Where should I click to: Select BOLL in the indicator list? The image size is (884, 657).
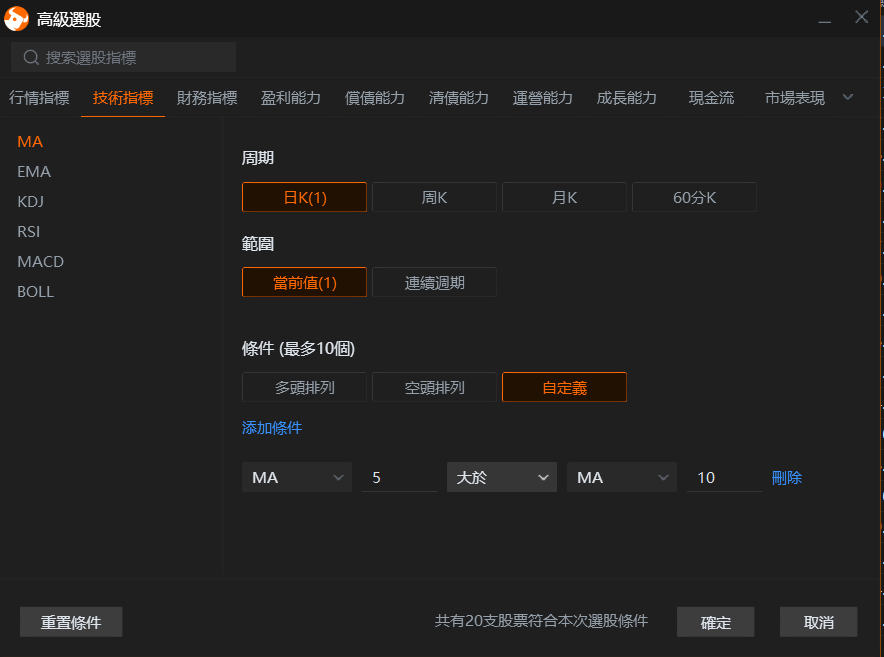point(35,292)
